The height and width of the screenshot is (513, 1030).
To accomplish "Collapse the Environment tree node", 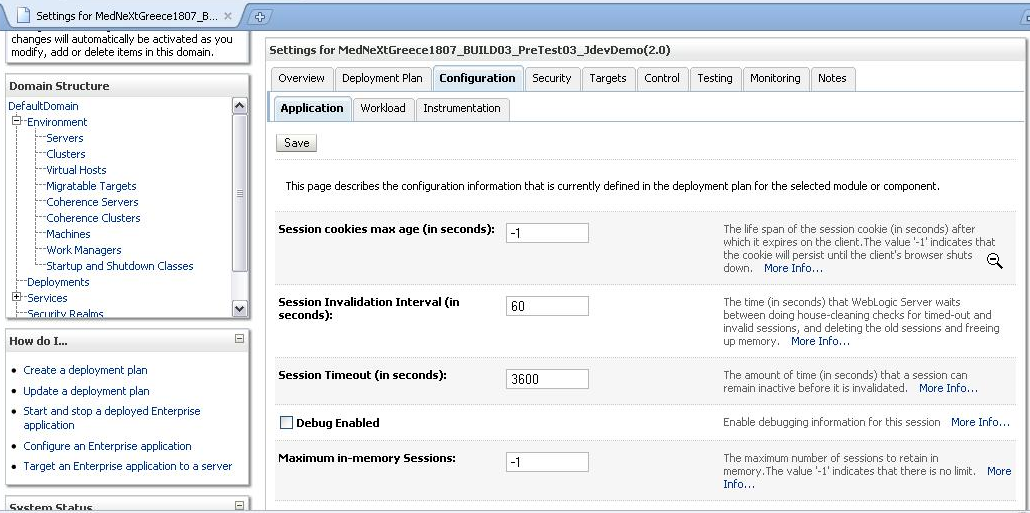I will pyautogui.click(x=17, y=121).
